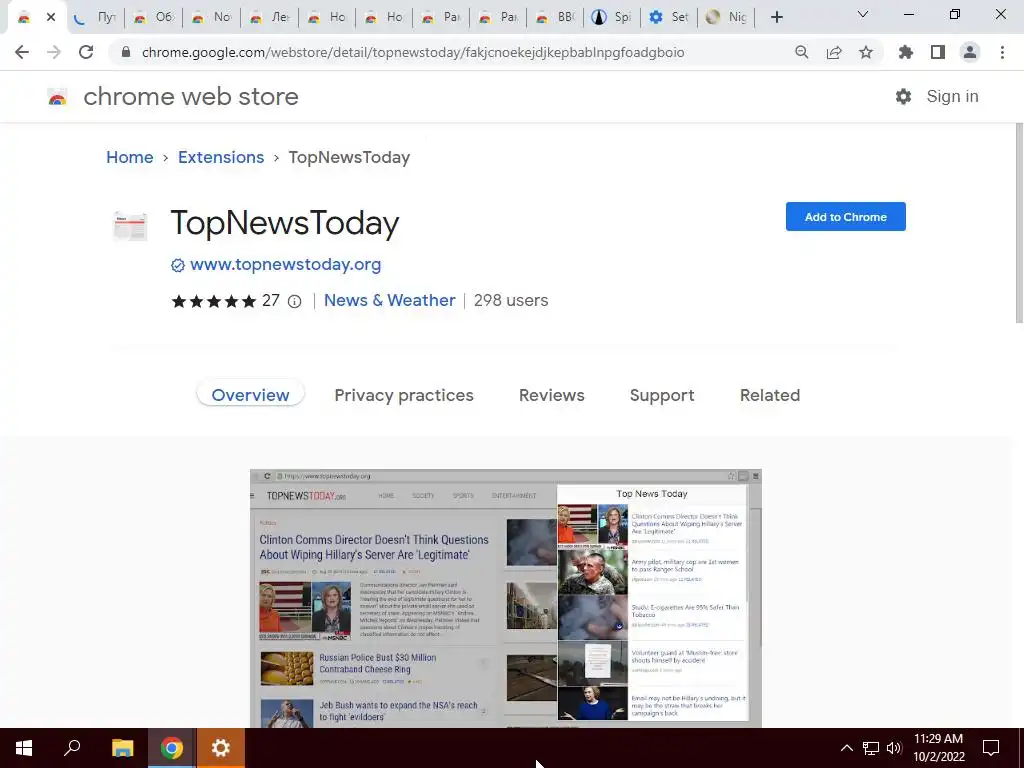This screenshot has height=768, width=1024.
Task: Click the address bar URL field
Action: tap(413, 52)
